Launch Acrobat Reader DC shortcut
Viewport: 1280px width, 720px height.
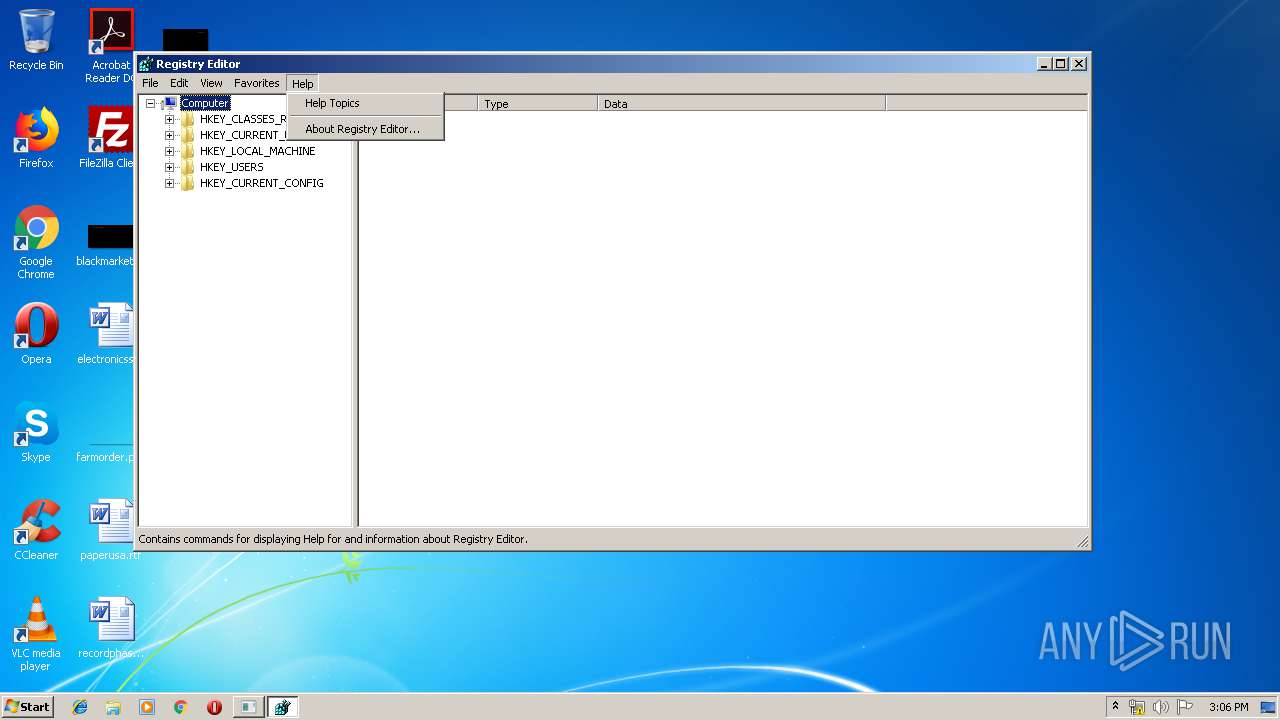(x=110, y=46)
